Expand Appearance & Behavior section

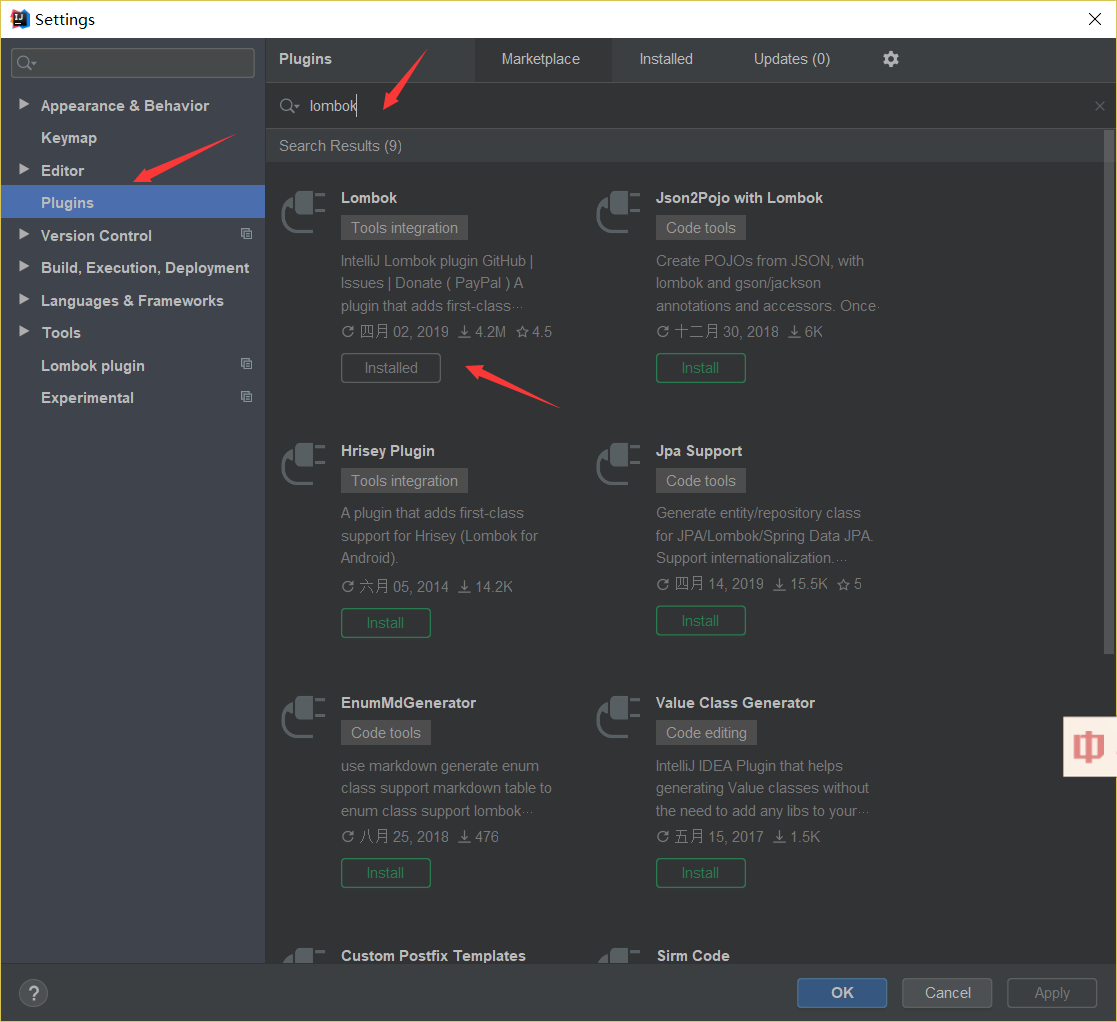pos(24,104)
